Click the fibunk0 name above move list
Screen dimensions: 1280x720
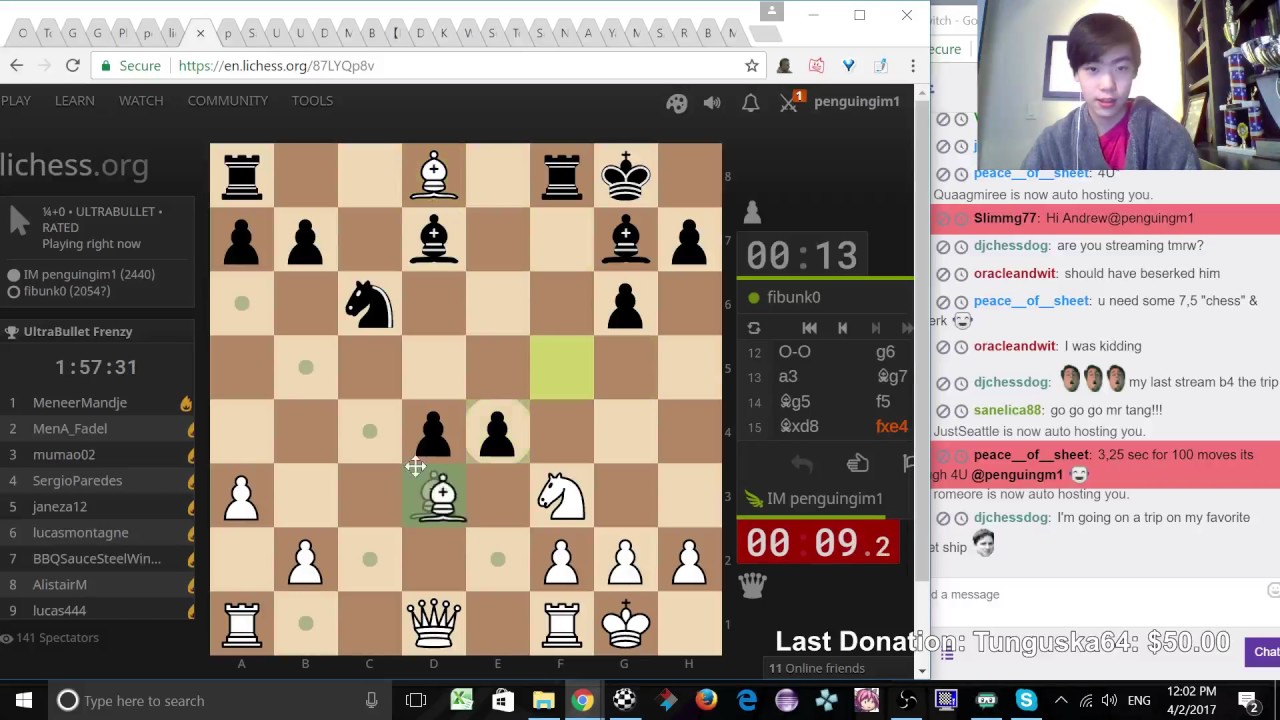click(794, 297)
